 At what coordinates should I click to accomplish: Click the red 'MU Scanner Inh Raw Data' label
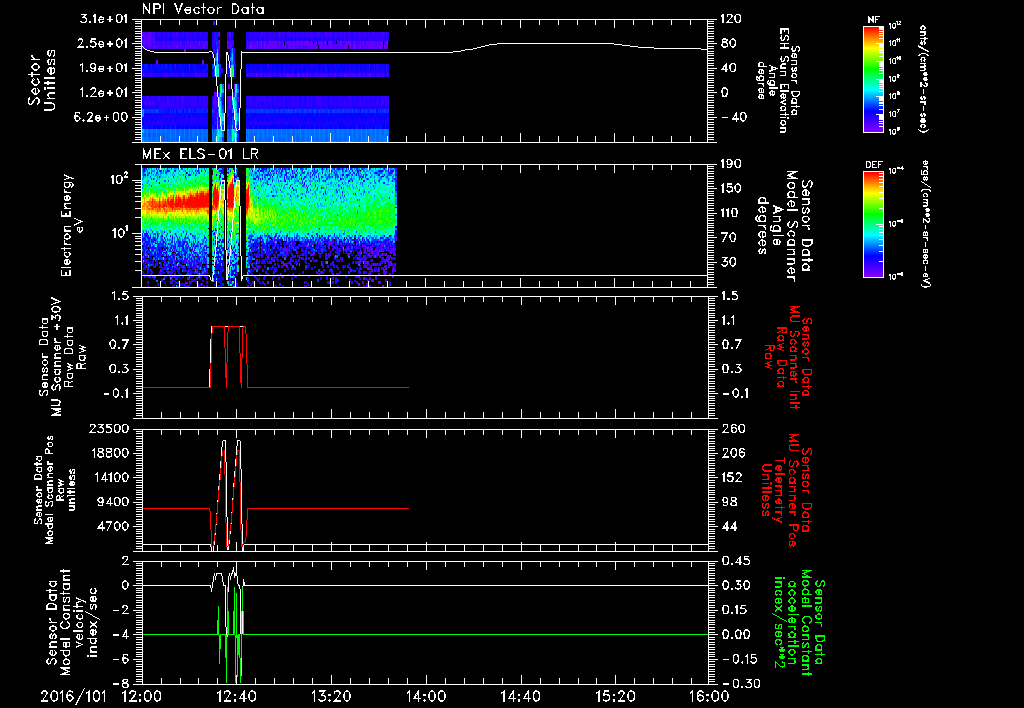(786, 357)
